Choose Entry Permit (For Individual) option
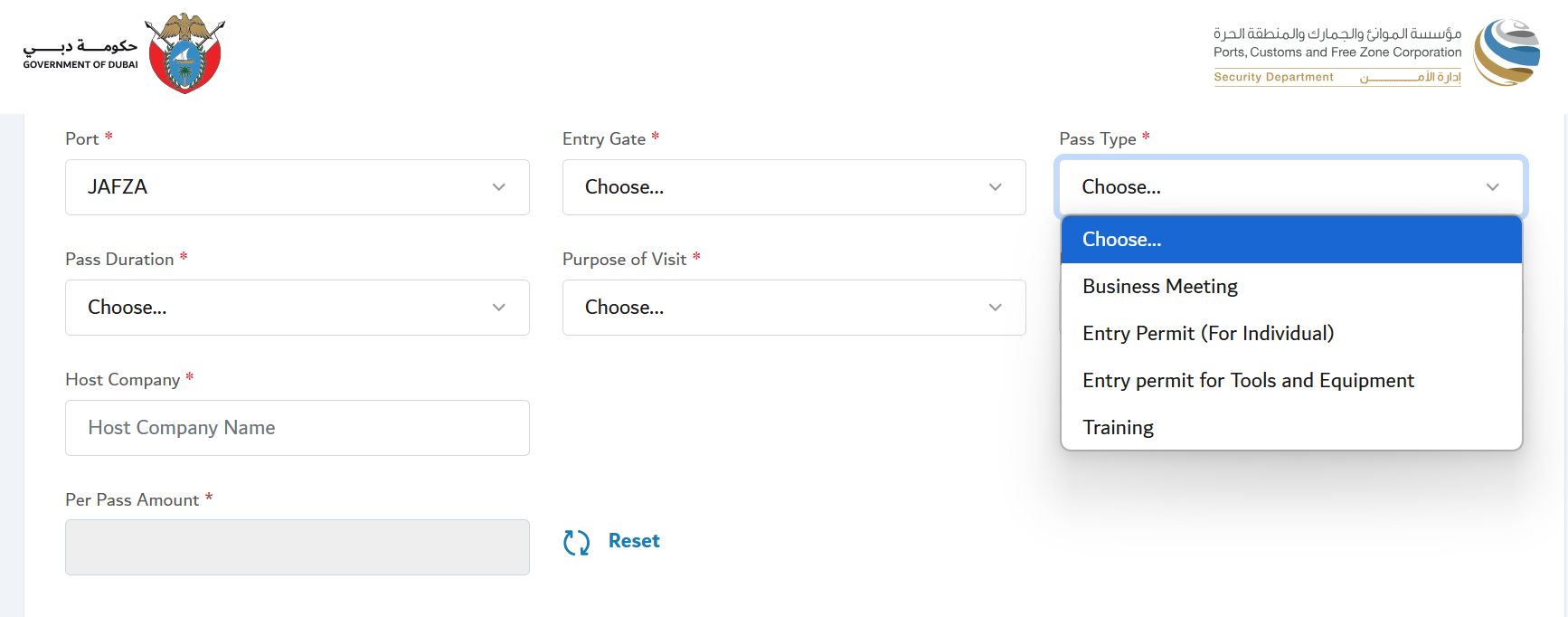The image size is (1568, 617). (x=1208, y=334)
